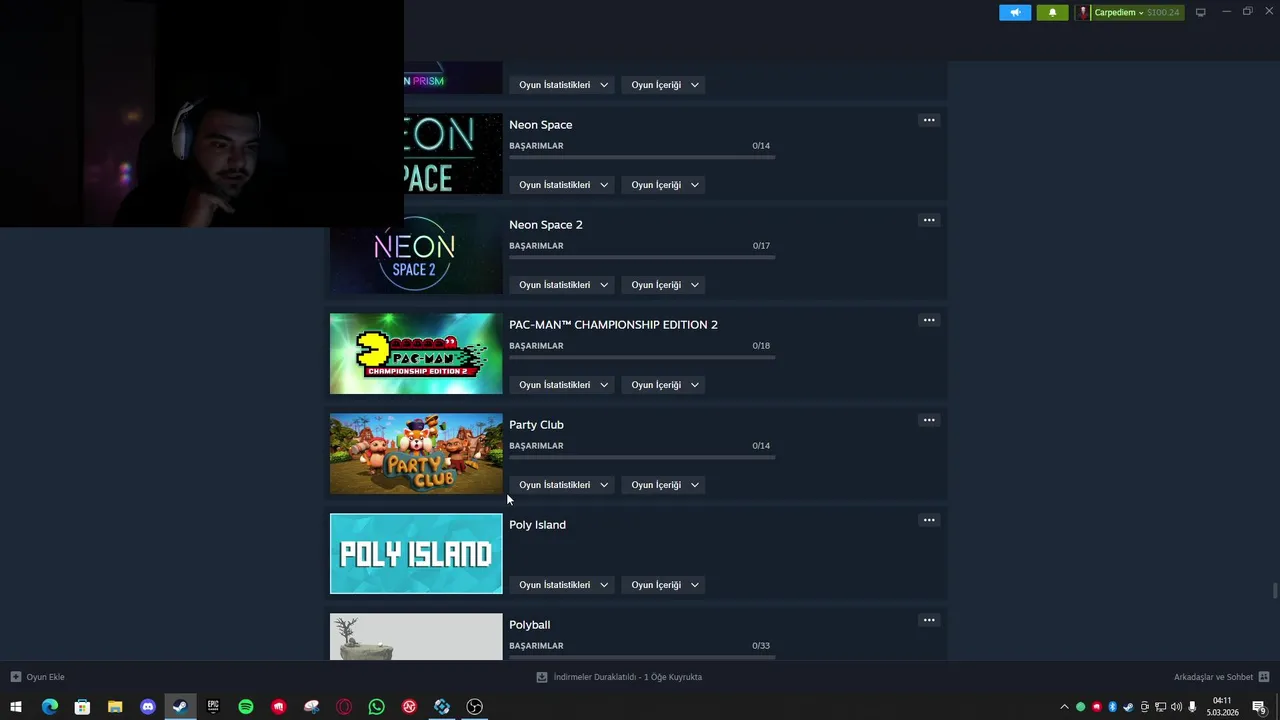1280x720 pixels.
Task: Open the Poly Island game title
Action: (537, 525)
